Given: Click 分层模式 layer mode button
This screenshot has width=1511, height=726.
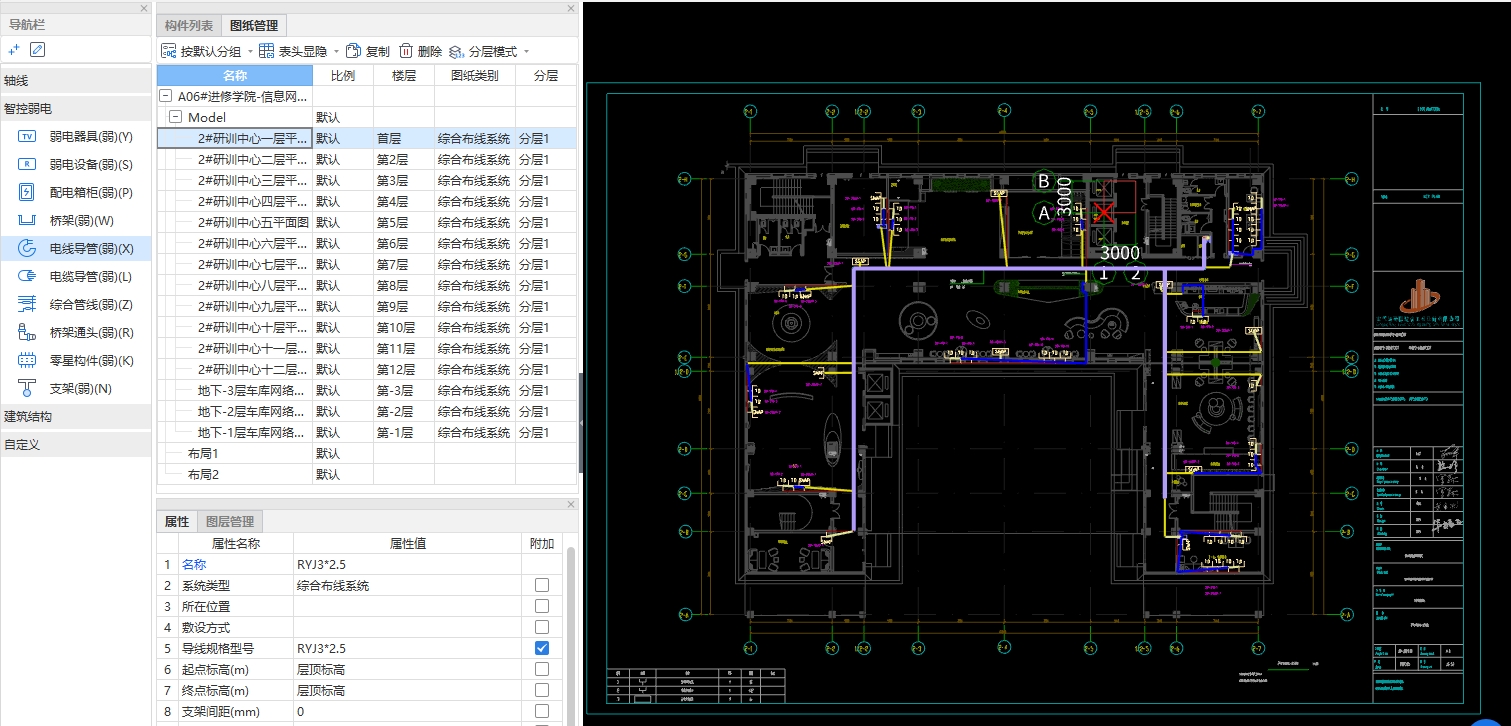Looking at the screenshot, I should [483, 51].
